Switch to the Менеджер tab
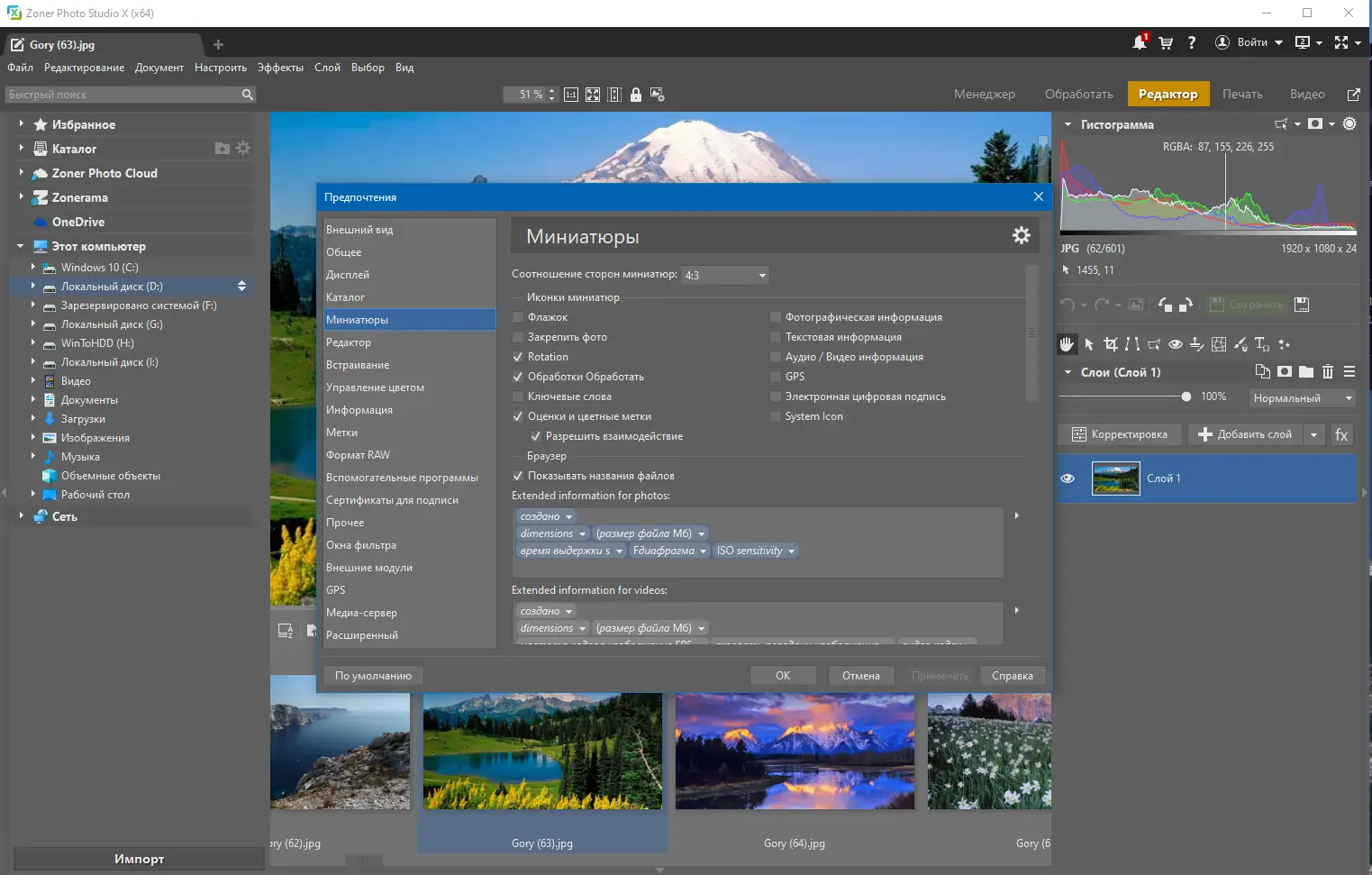1372x875 pixels. (x=985, y=94)
